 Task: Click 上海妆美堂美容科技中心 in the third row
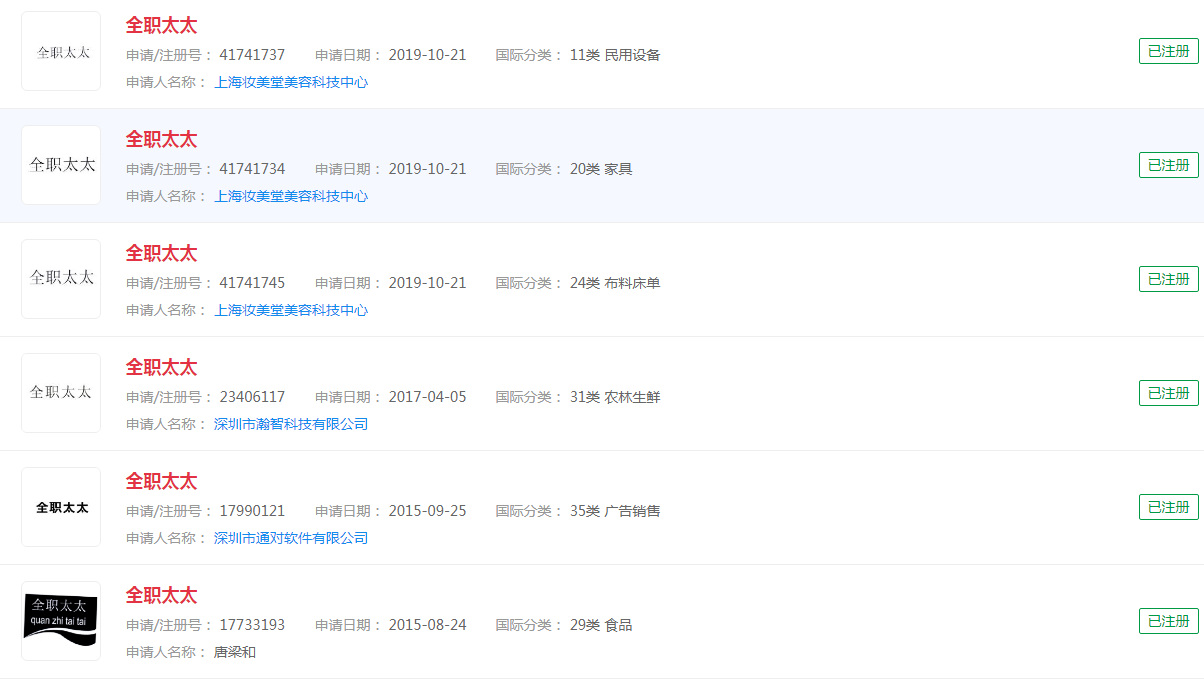[290, 310]
